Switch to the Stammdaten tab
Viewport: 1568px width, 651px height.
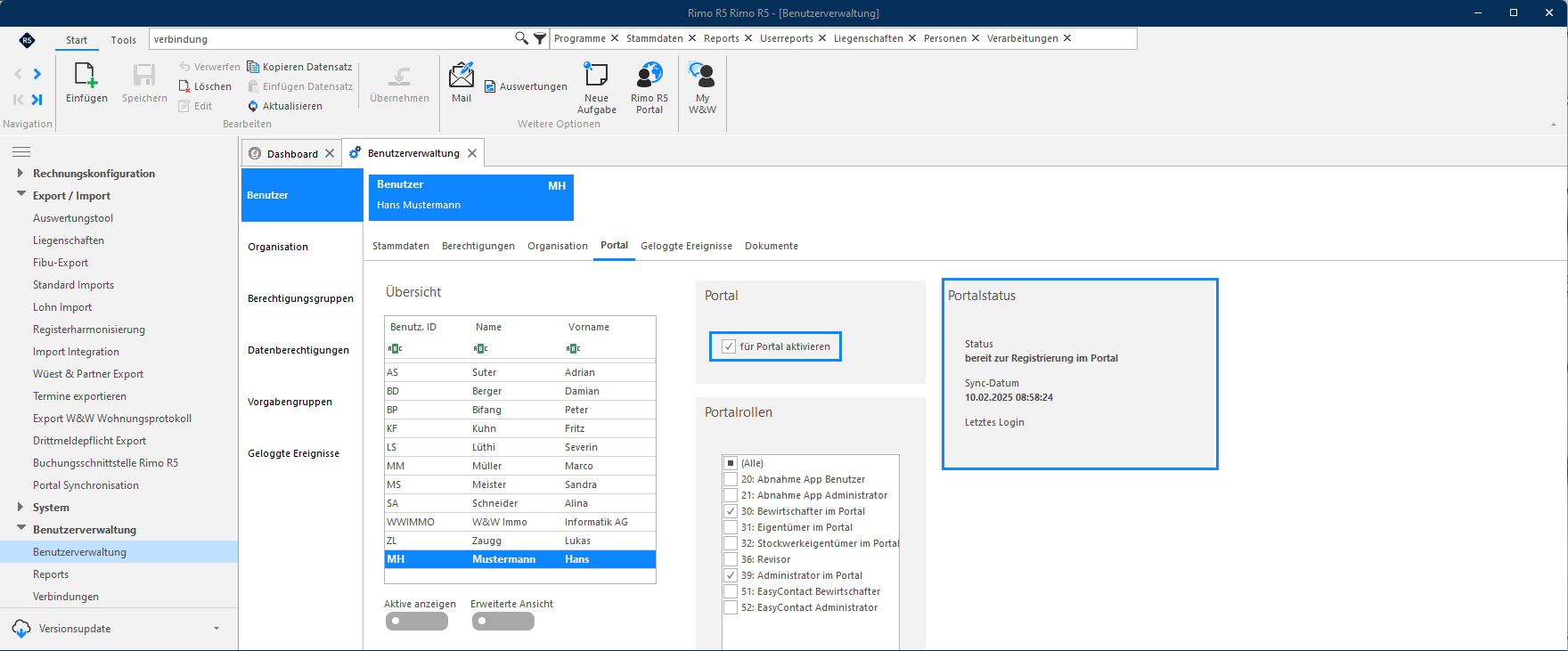401,246
